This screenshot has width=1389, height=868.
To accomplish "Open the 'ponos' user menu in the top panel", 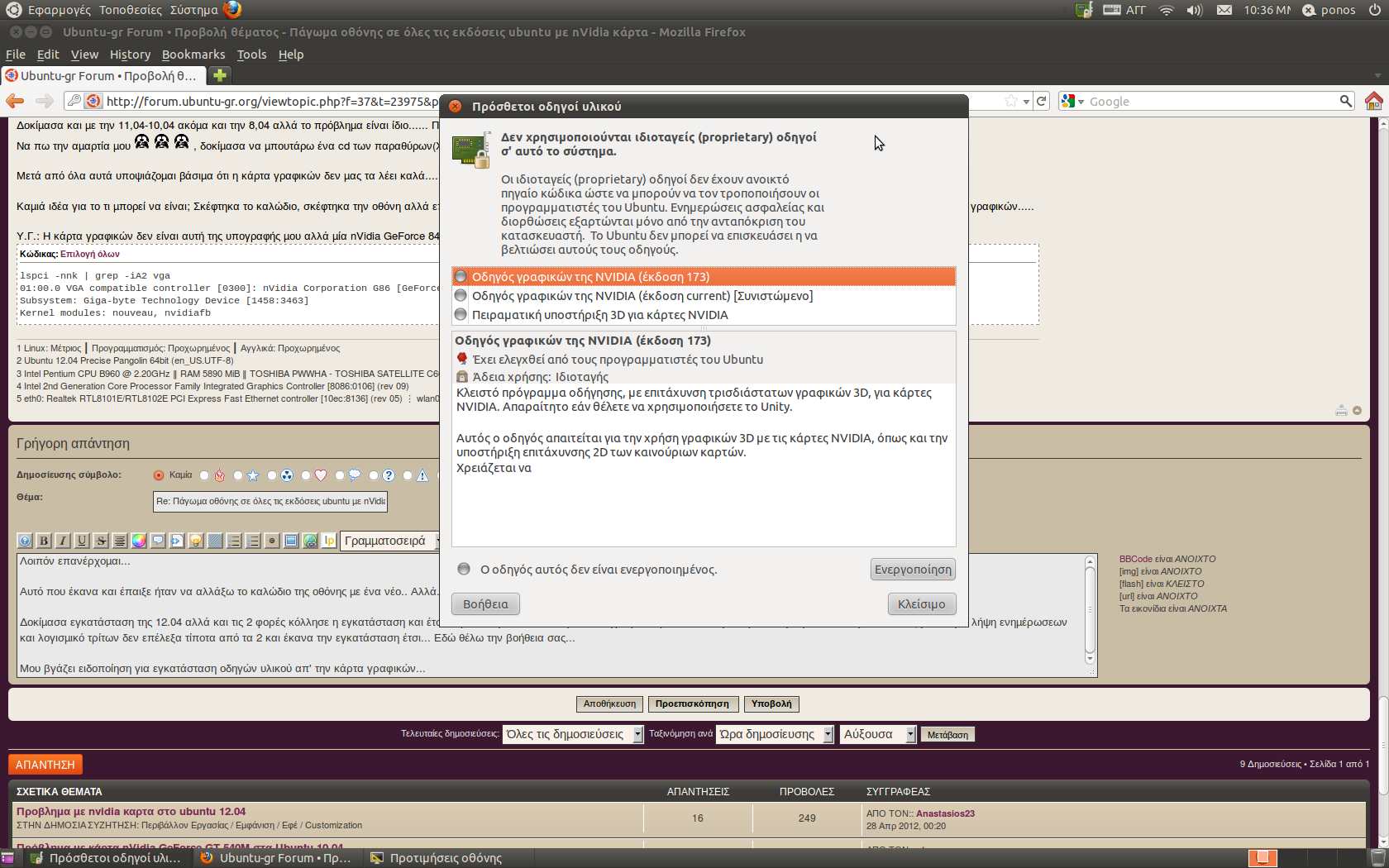I will (1329, 10).
